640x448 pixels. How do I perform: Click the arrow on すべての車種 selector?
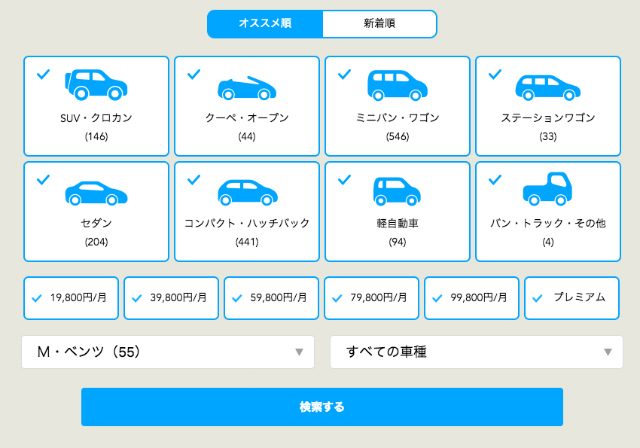point(608,352)
